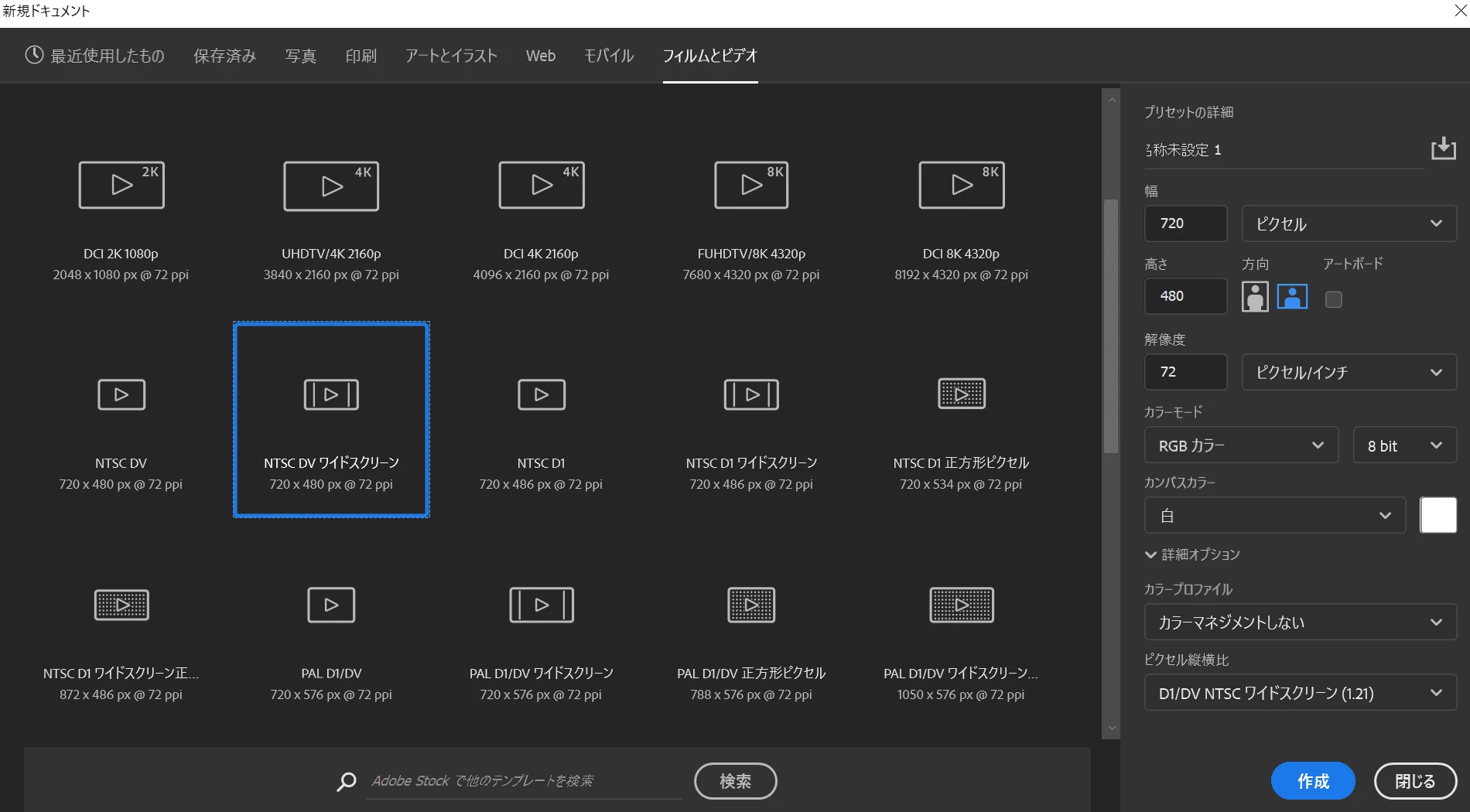Click the height field showing 480
The width and height of the screenshot is (1470, 812).
(x=1185, y=296)
